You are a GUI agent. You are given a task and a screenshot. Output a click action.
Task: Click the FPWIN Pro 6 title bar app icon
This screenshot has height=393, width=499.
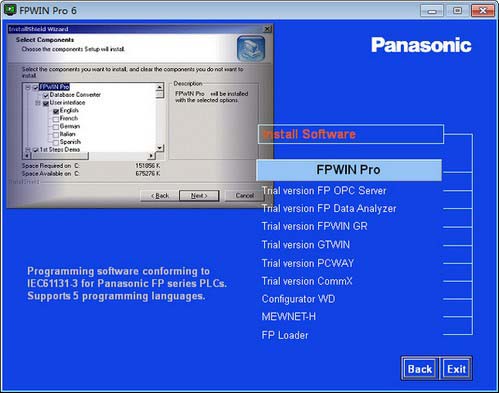pos(10,10)
